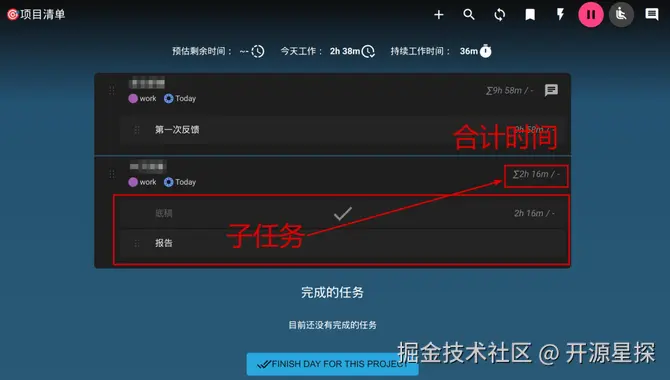Open the notes panel icon at top right

652,15
